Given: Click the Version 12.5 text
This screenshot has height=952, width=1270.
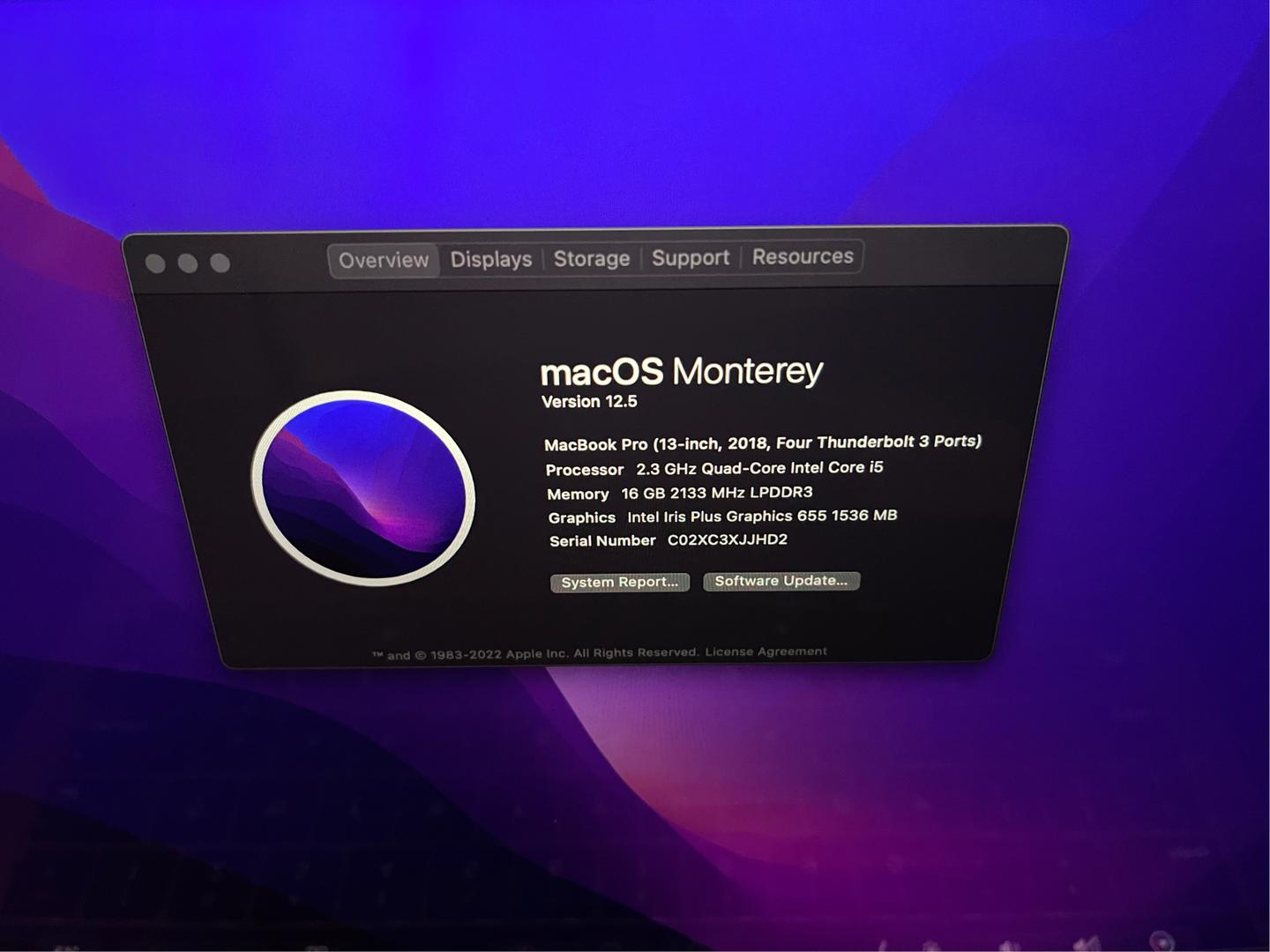Looking at the screenshot, I should coord(589,402).
